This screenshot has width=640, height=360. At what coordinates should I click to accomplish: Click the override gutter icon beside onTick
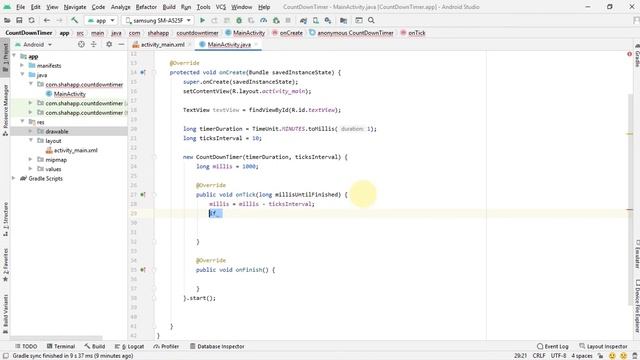point(143,195)
